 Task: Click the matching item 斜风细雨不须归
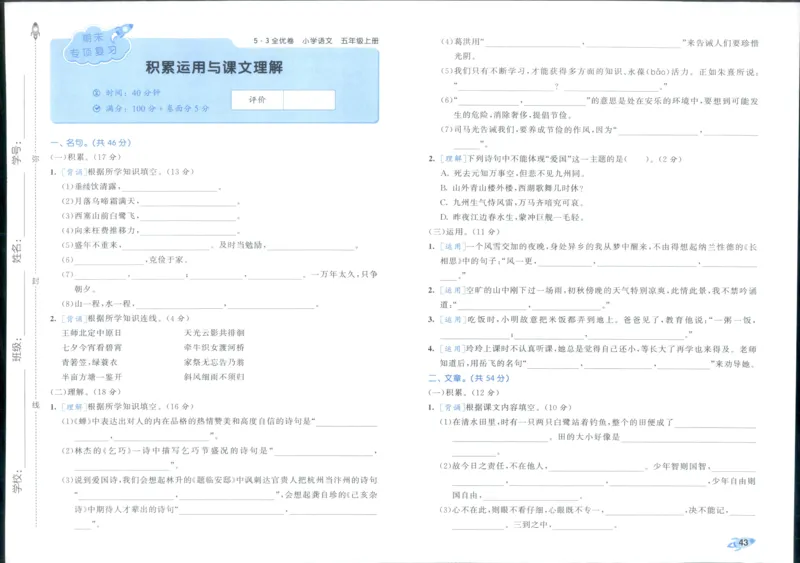click(214, 377)
